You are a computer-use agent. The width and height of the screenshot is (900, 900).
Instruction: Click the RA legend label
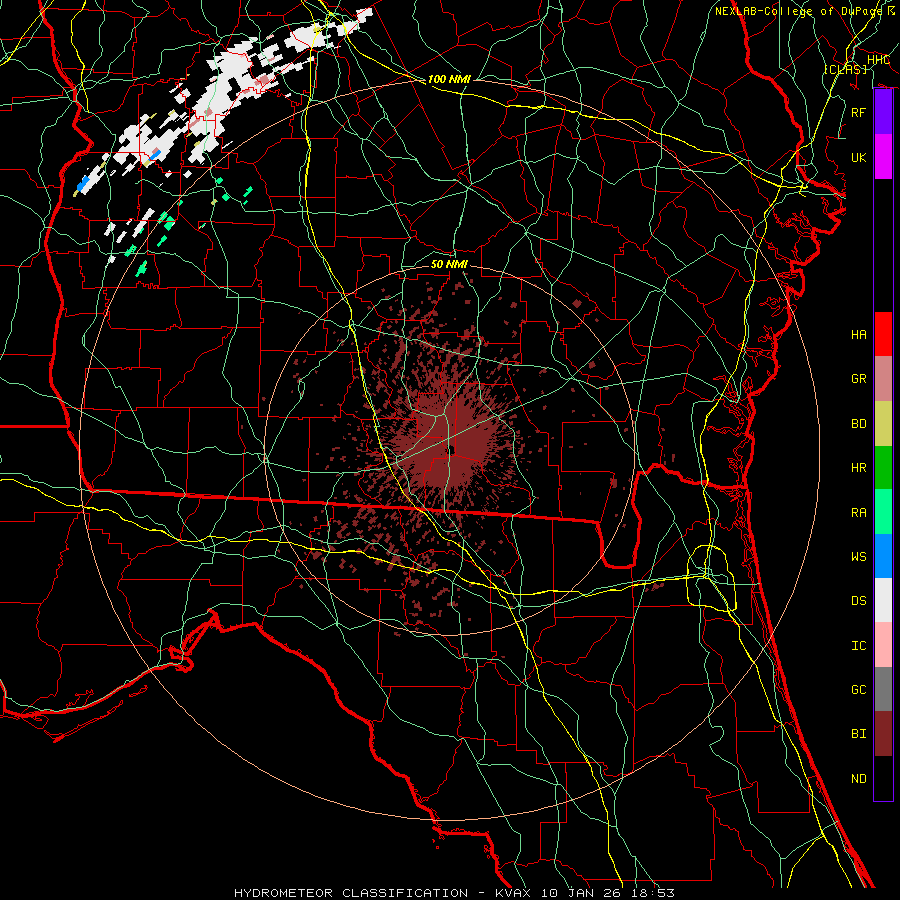point(859,512)
